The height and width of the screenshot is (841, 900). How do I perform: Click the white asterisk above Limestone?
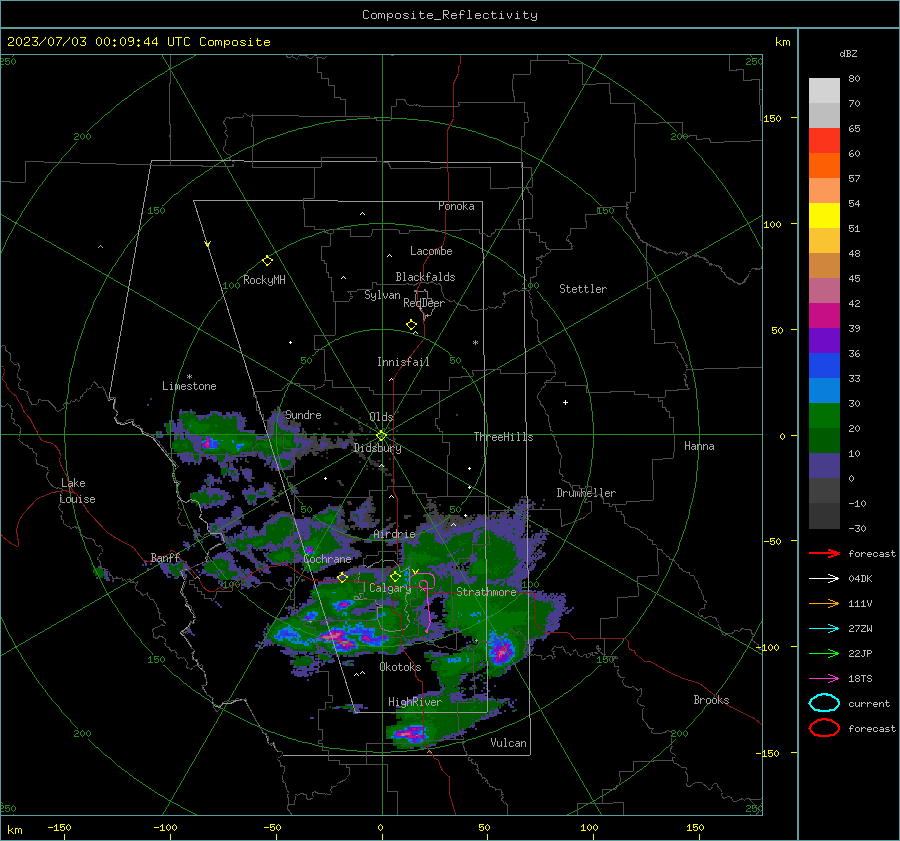pyautogui.click(x=189, y=377)
